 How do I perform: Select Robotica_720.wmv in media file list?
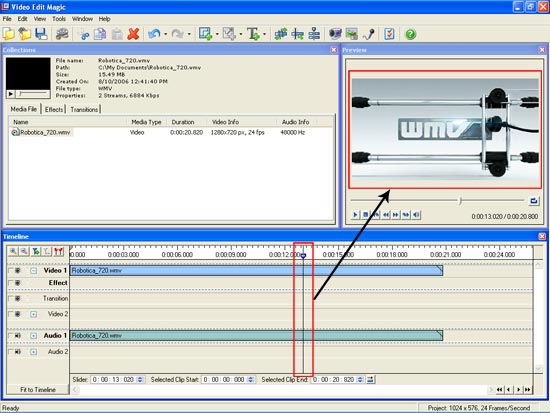click(x=41, y=132)
